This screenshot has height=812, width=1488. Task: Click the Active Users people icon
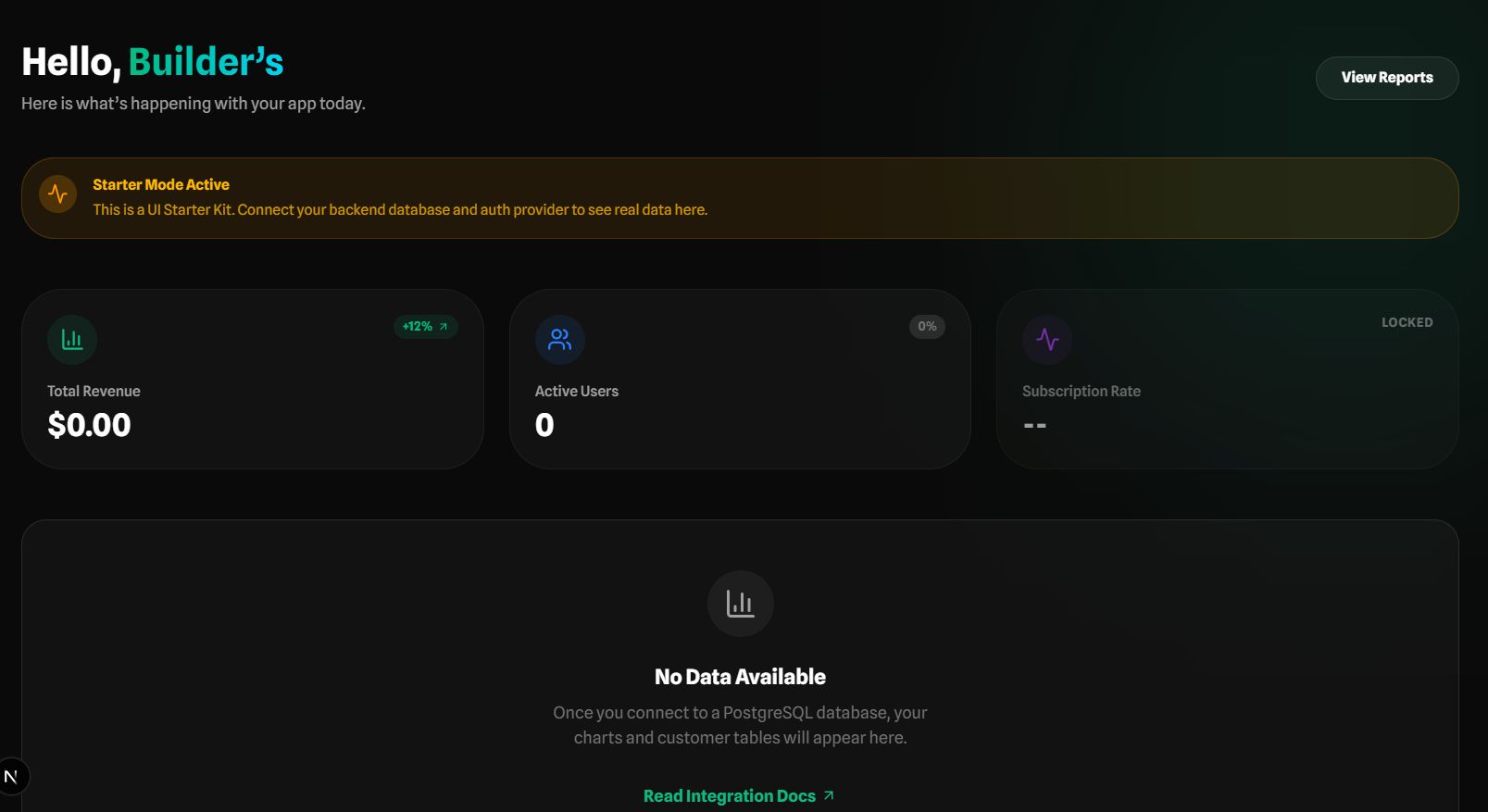[x=559, y=340]
